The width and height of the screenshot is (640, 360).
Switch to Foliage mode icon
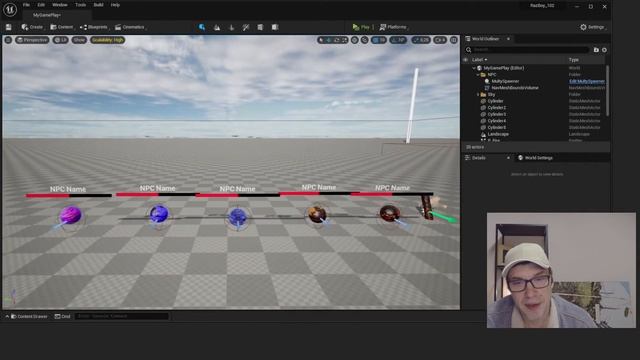tap(231, 27)
